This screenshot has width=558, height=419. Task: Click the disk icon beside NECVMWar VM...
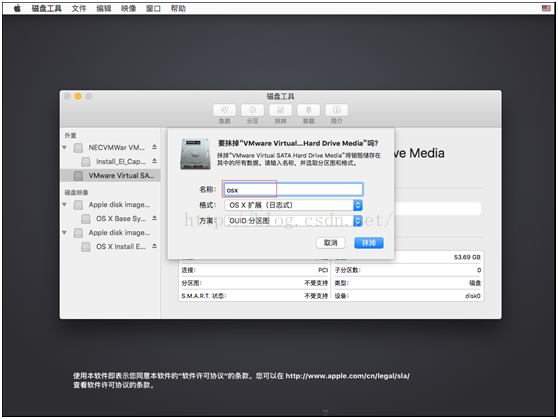pyautogui.click(x=78, y=148)
